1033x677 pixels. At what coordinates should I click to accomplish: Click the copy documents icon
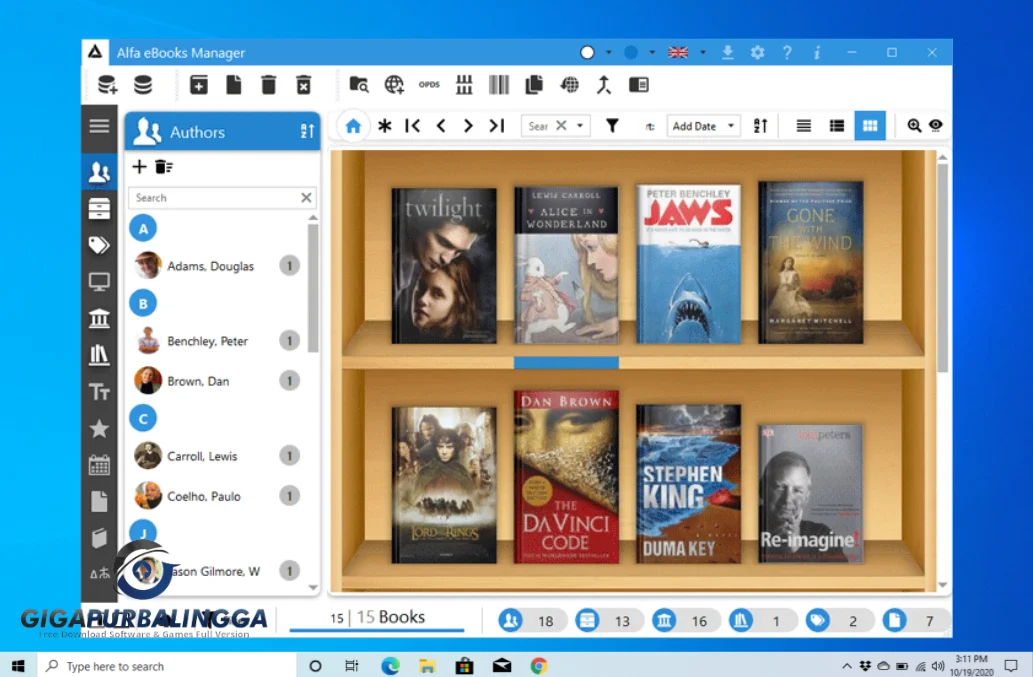[534, 84]
